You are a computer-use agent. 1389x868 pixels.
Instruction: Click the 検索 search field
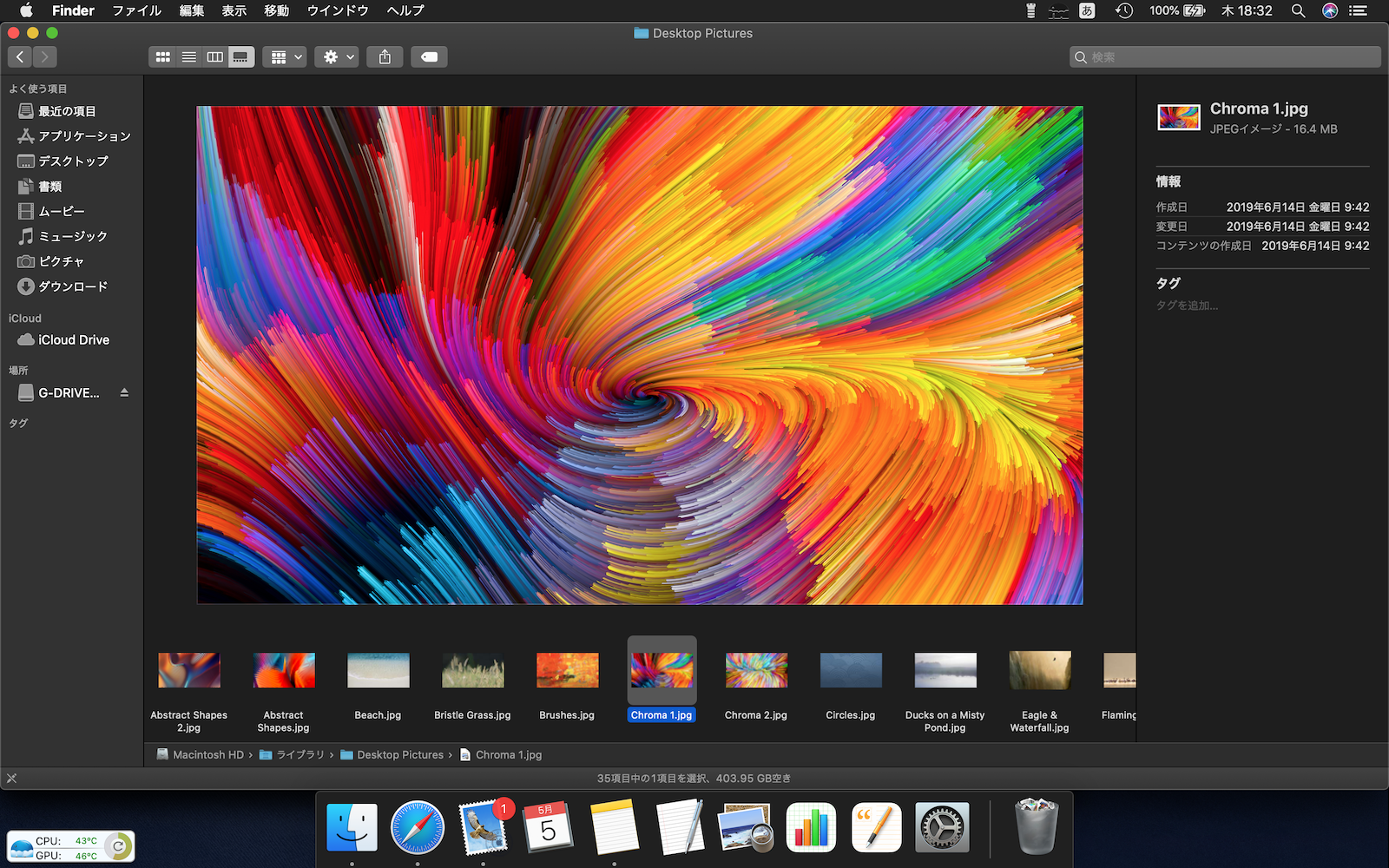point(1225,57)
